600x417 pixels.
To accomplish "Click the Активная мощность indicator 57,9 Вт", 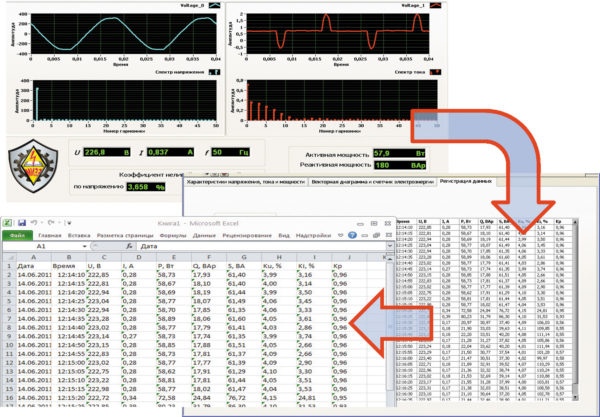I will coord(399,153).
